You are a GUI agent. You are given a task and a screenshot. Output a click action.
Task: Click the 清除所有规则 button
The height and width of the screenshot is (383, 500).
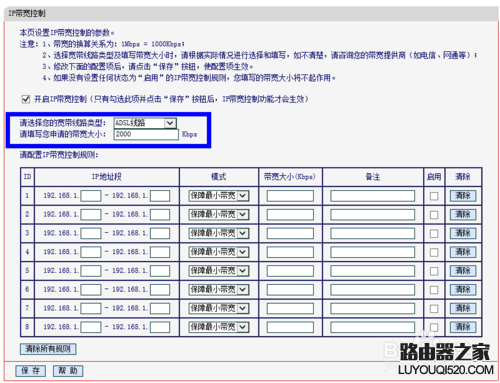(48, 349)
